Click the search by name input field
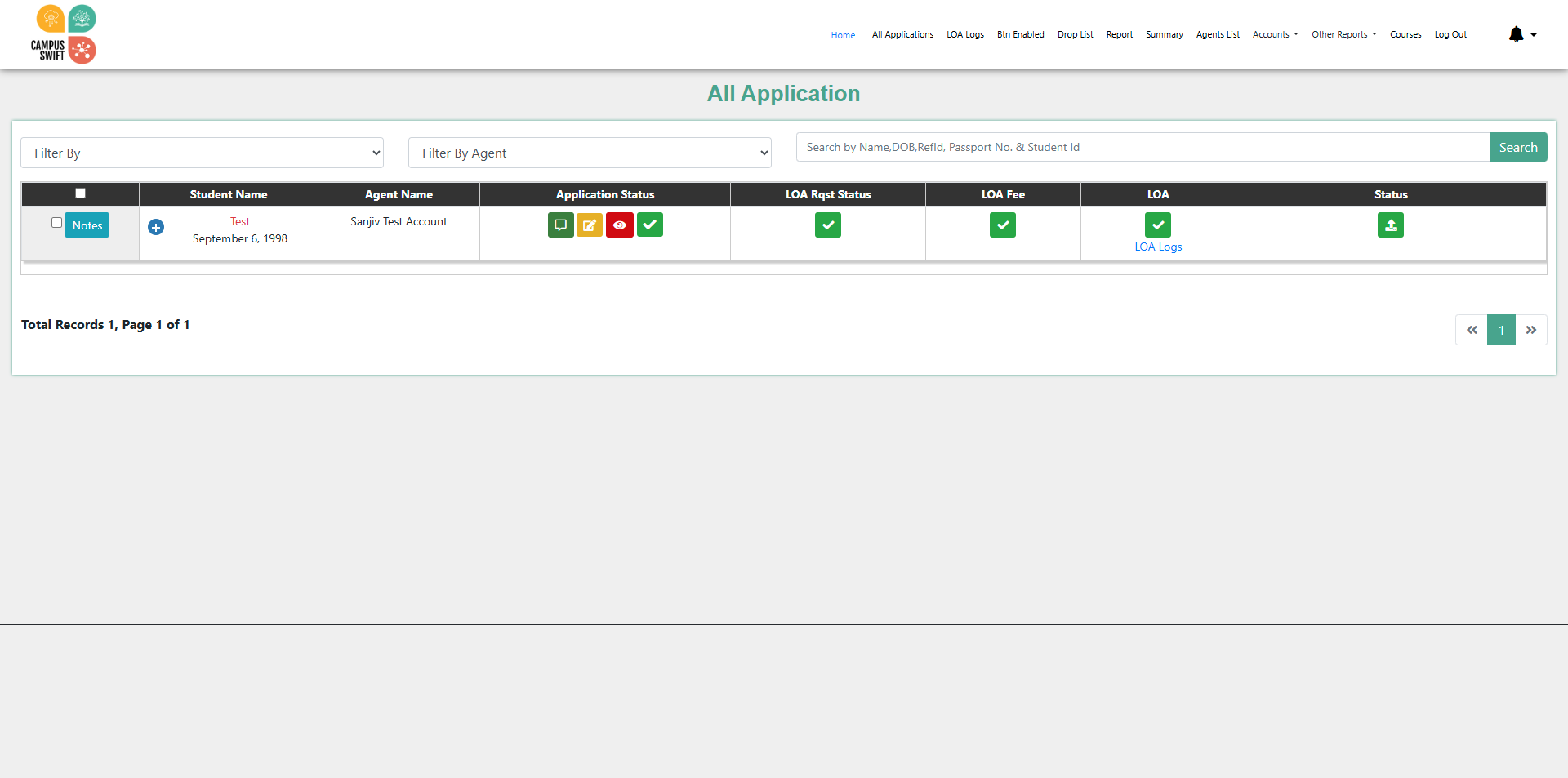 (1142, 147)
